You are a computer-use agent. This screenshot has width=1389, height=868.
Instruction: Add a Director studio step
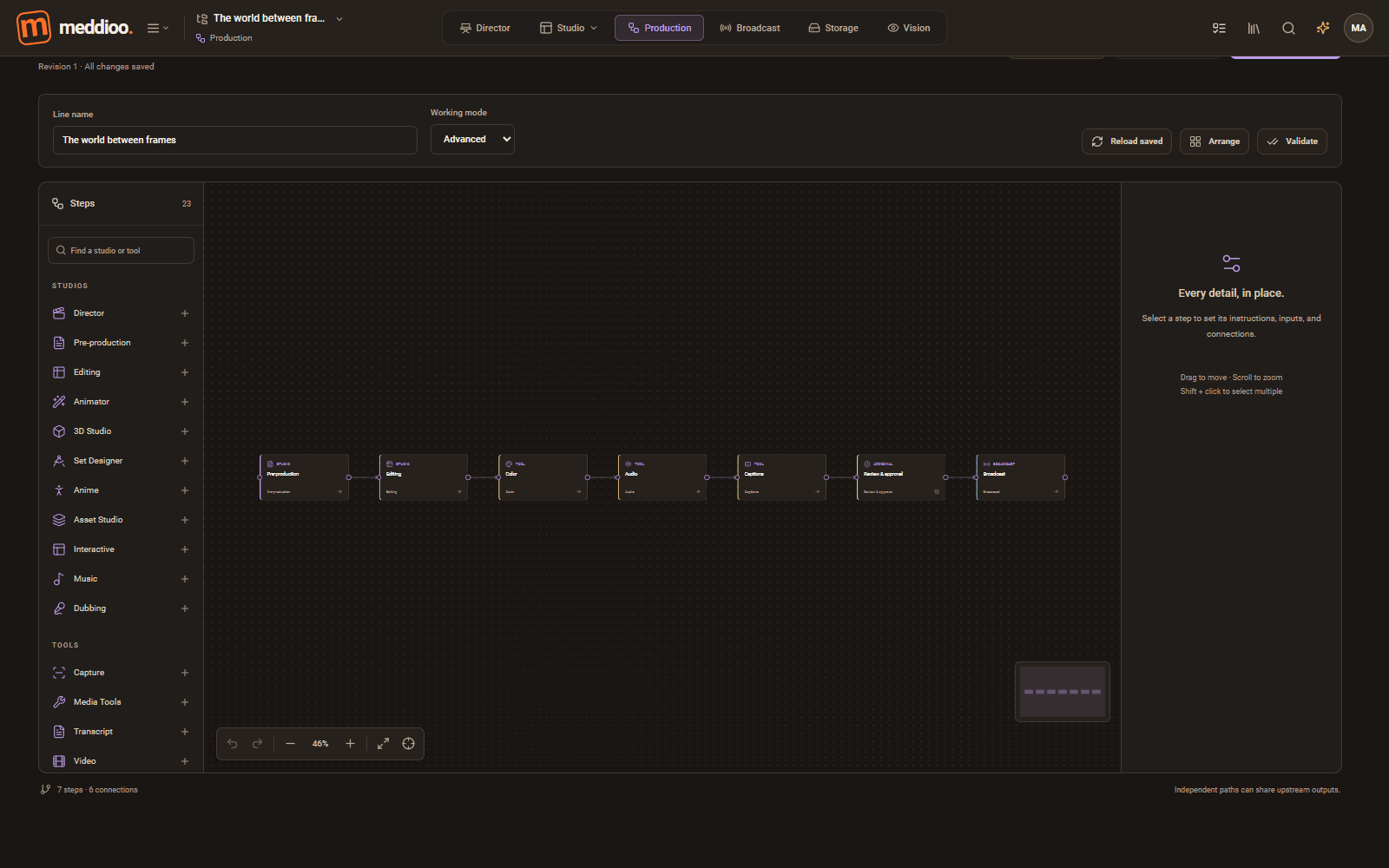[x=185, y=313]
